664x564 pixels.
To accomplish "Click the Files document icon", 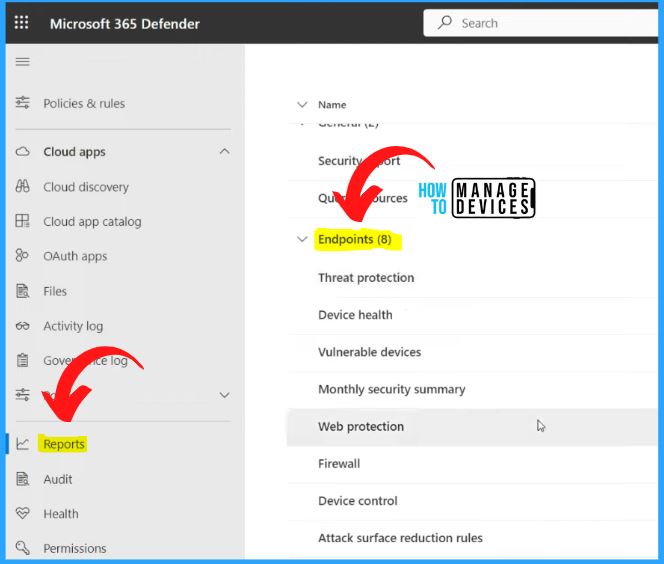I will [x=22, y=291].
